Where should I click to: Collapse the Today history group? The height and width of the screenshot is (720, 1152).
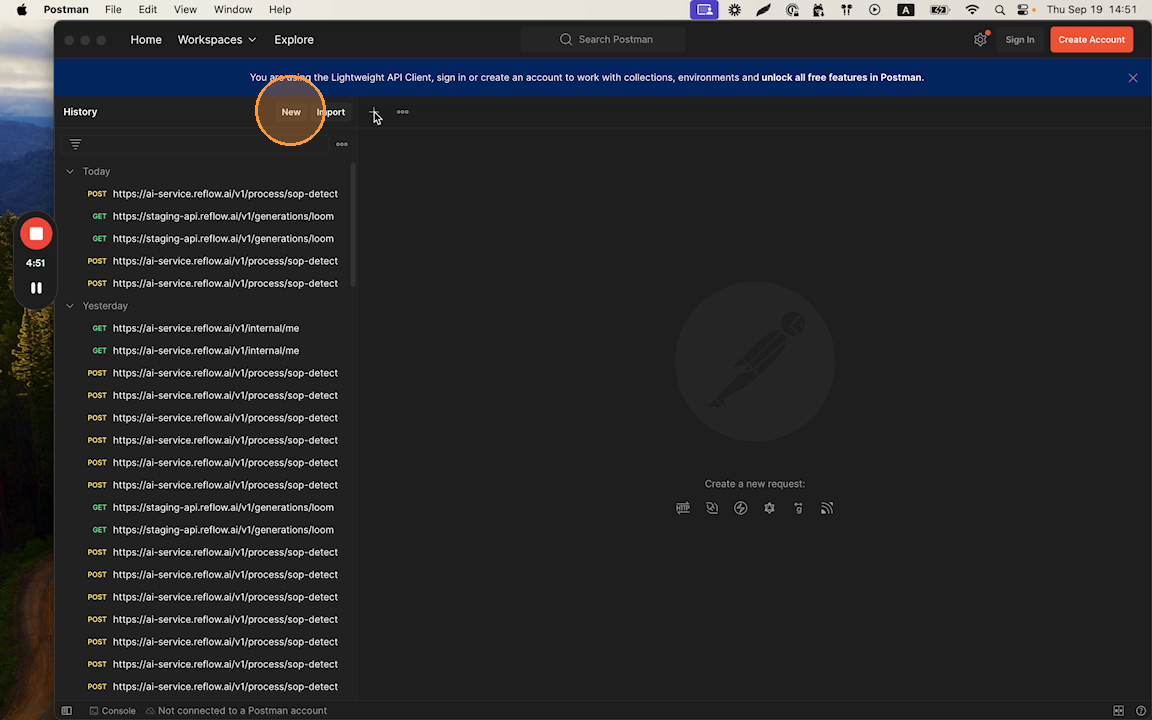[70, 171]
